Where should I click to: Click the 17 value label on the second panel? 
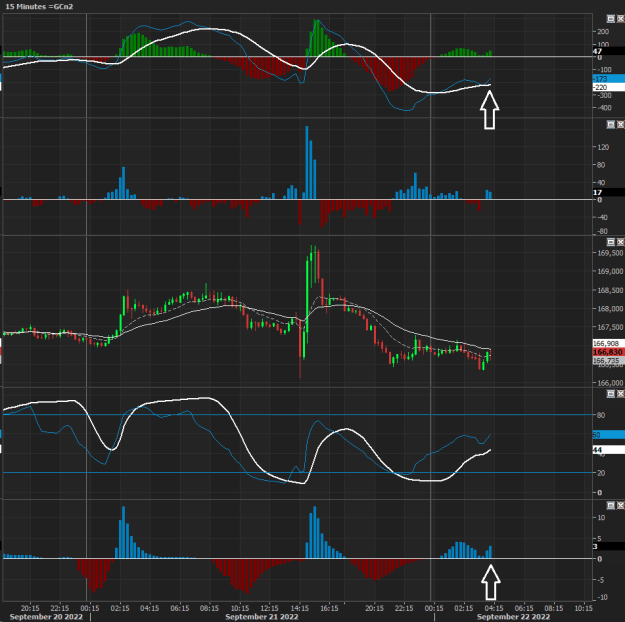click(608, 193)
